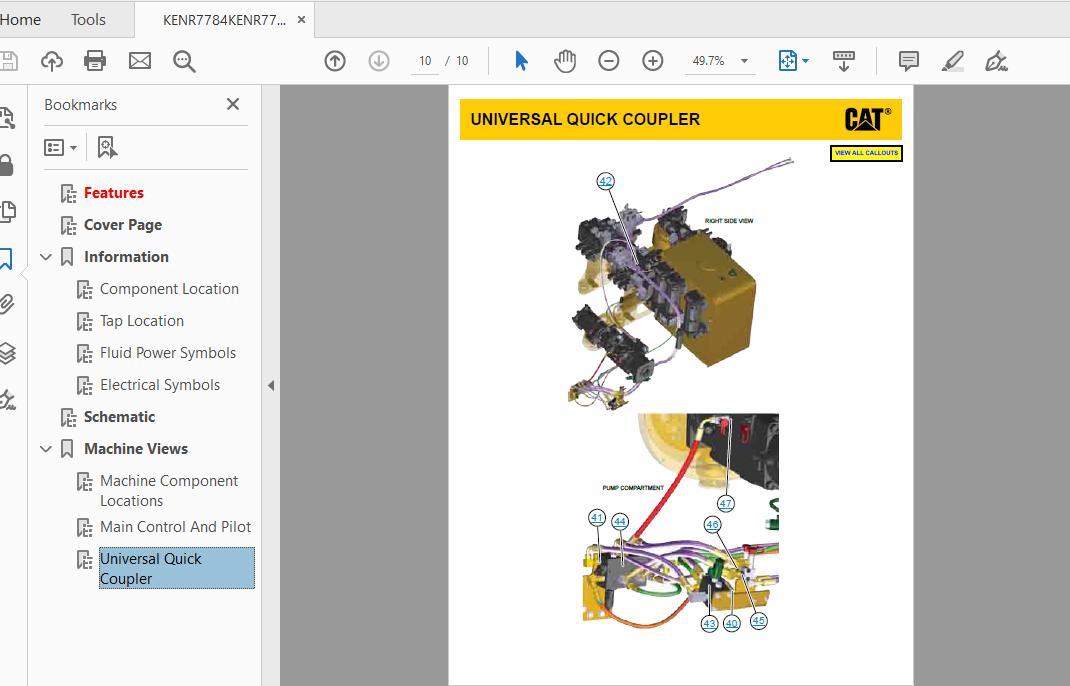Collapse the Machine Views bookmark group
The width and height of the screenshot is (1070, 686).
pyautogui.click(x=46, y=449)
